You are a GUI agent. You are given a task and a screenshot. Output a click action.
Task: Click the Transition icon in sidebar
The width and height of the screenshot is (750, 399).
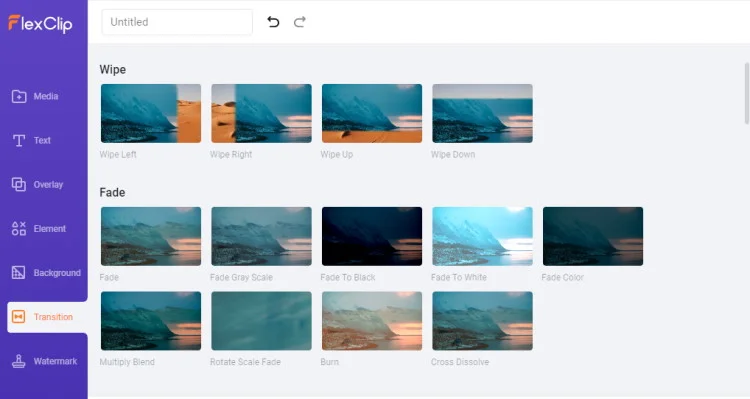pyautogui.click(x=19, y=317)
